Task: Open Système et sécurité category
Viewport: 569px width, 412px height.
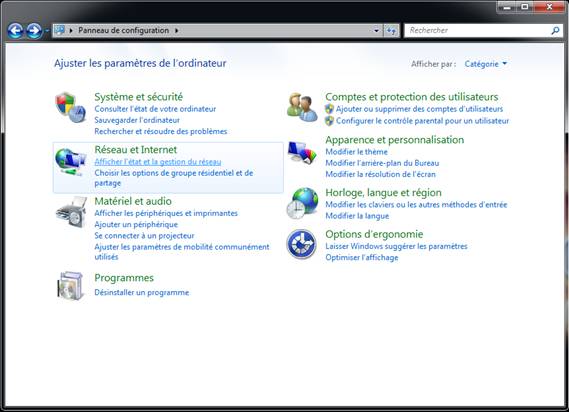Action: pyautogui.click(x=138, y=97)
